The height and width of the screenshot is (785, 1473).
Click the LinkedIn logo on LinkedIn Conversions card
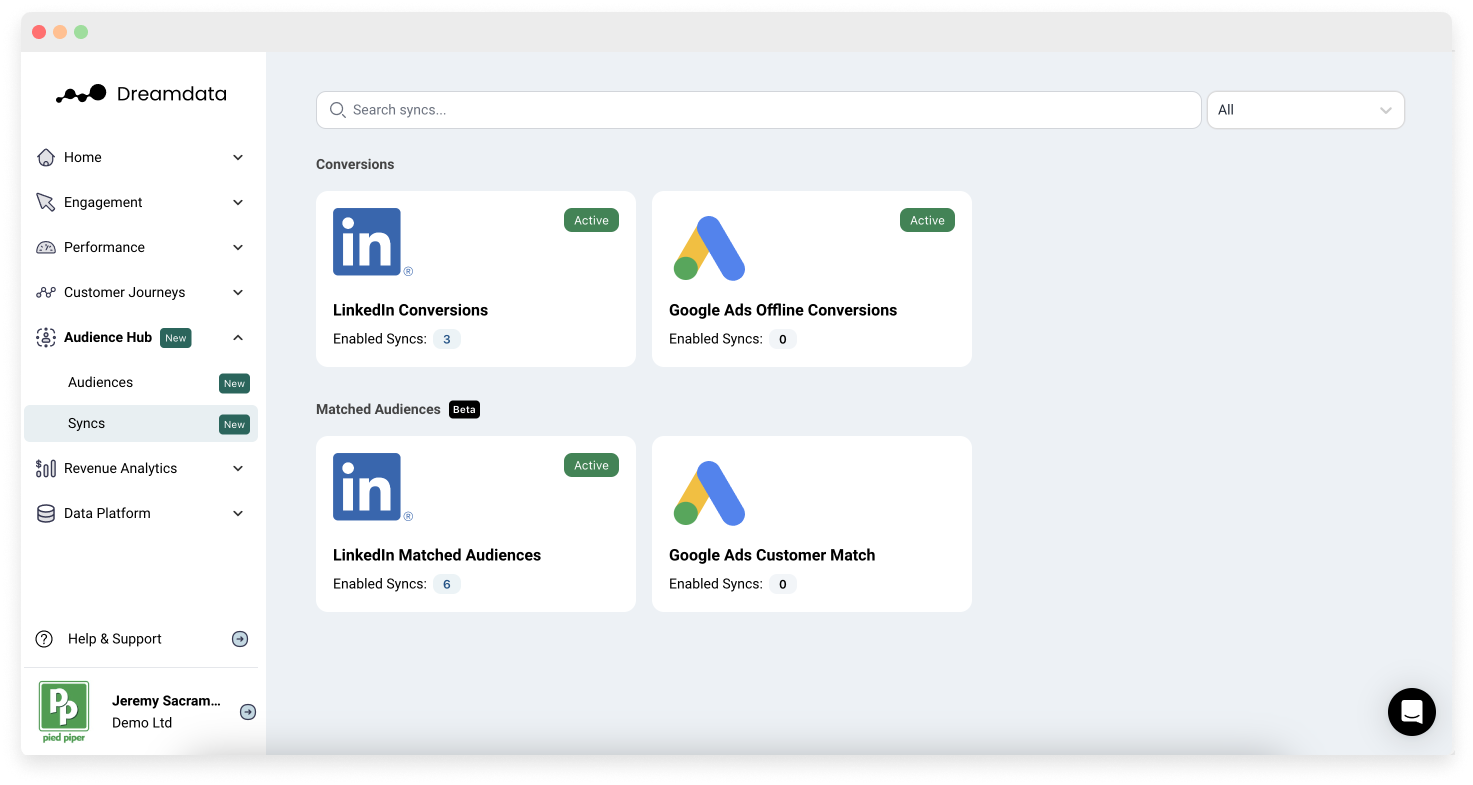click(x=372, y=243)
